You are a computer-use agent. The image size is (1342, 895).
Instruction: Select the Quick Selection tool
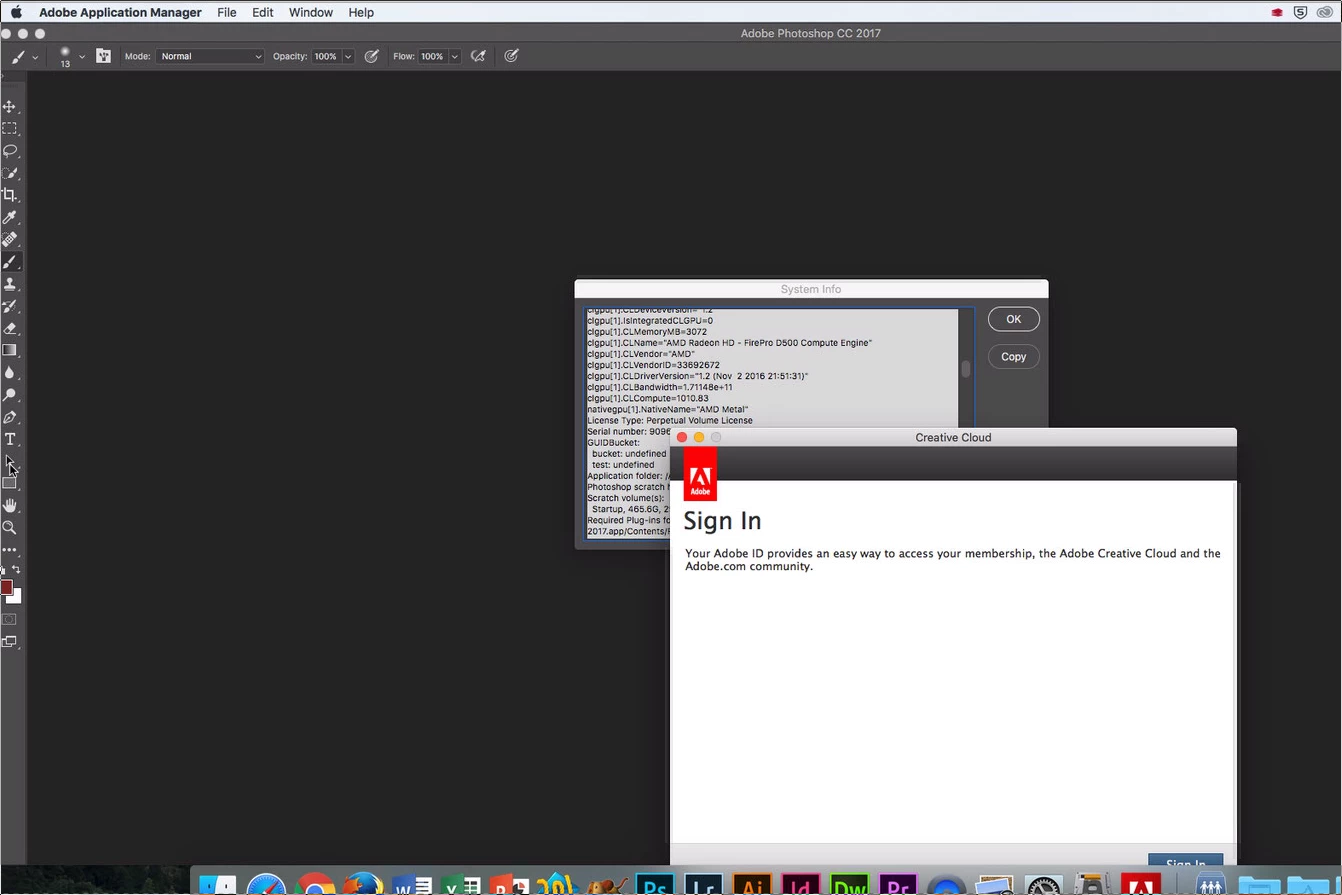(x=10, y=173)
